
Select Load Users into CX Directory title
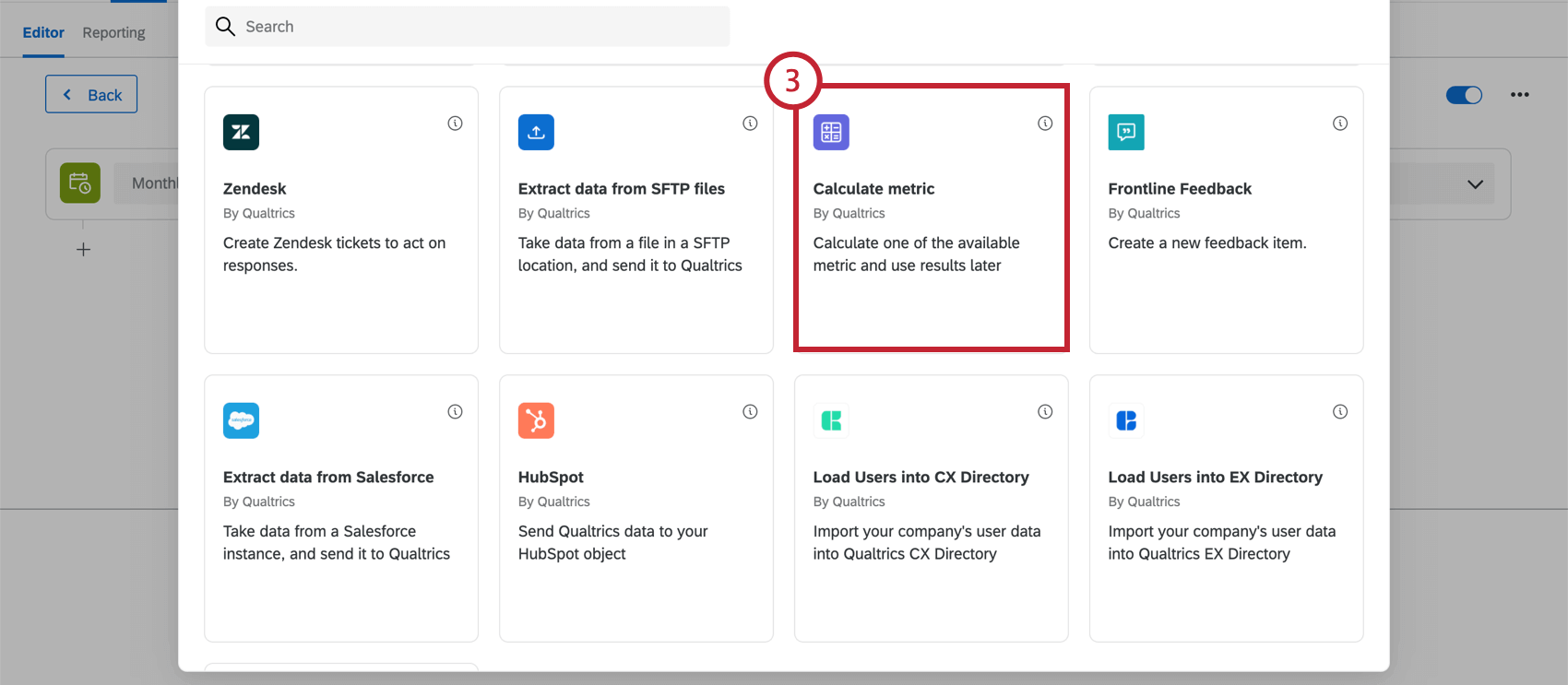(x=921, y=478)
